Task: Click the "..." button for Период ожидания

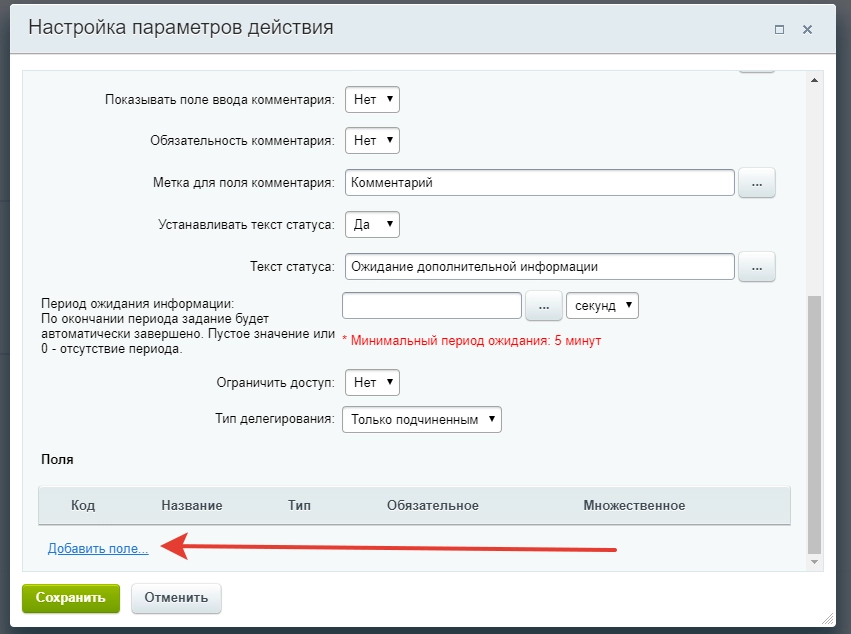Action: coord(546,305)
